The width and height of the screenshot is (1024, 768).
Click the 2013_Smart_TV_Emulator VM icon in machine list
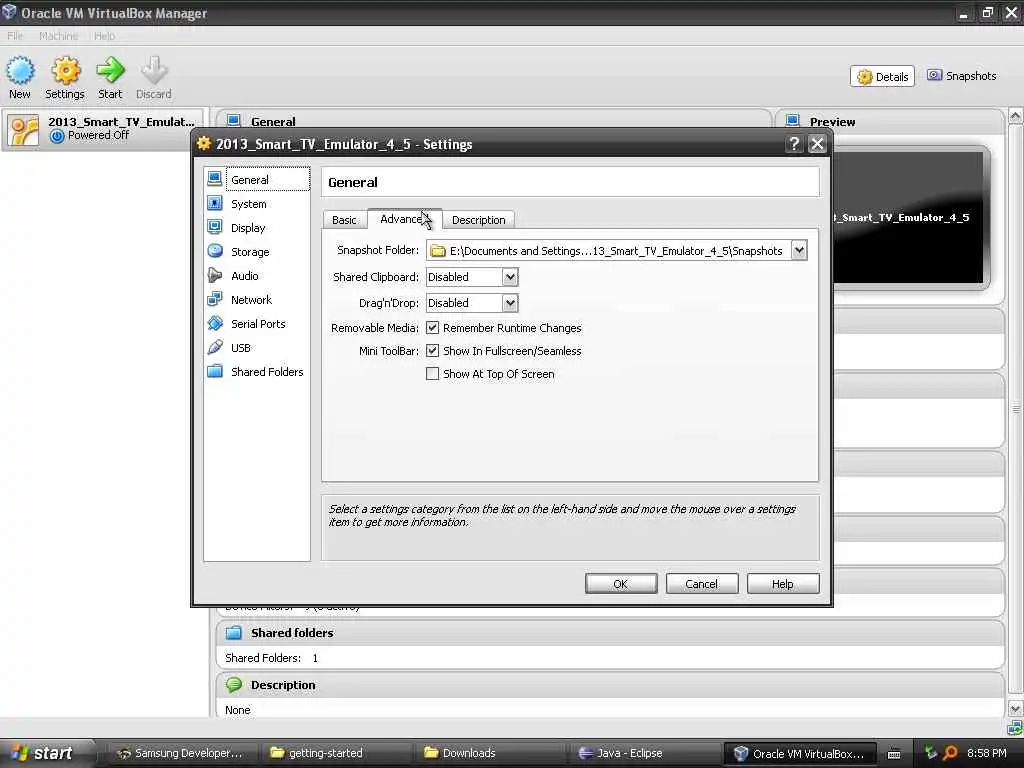tap(23, 130)
